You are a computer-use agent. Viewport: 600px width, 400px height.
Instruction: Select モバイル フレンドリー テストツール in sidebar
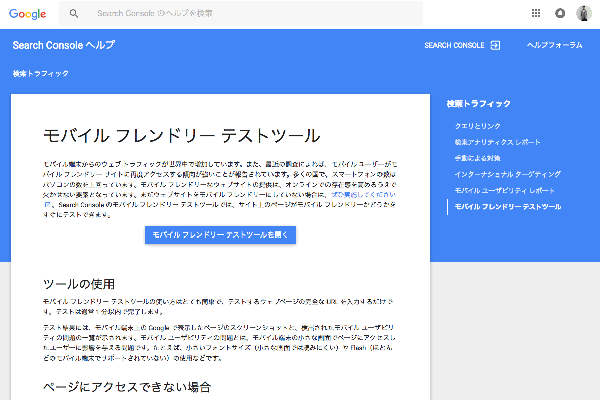pyautogui.click(x=508, y=207)
